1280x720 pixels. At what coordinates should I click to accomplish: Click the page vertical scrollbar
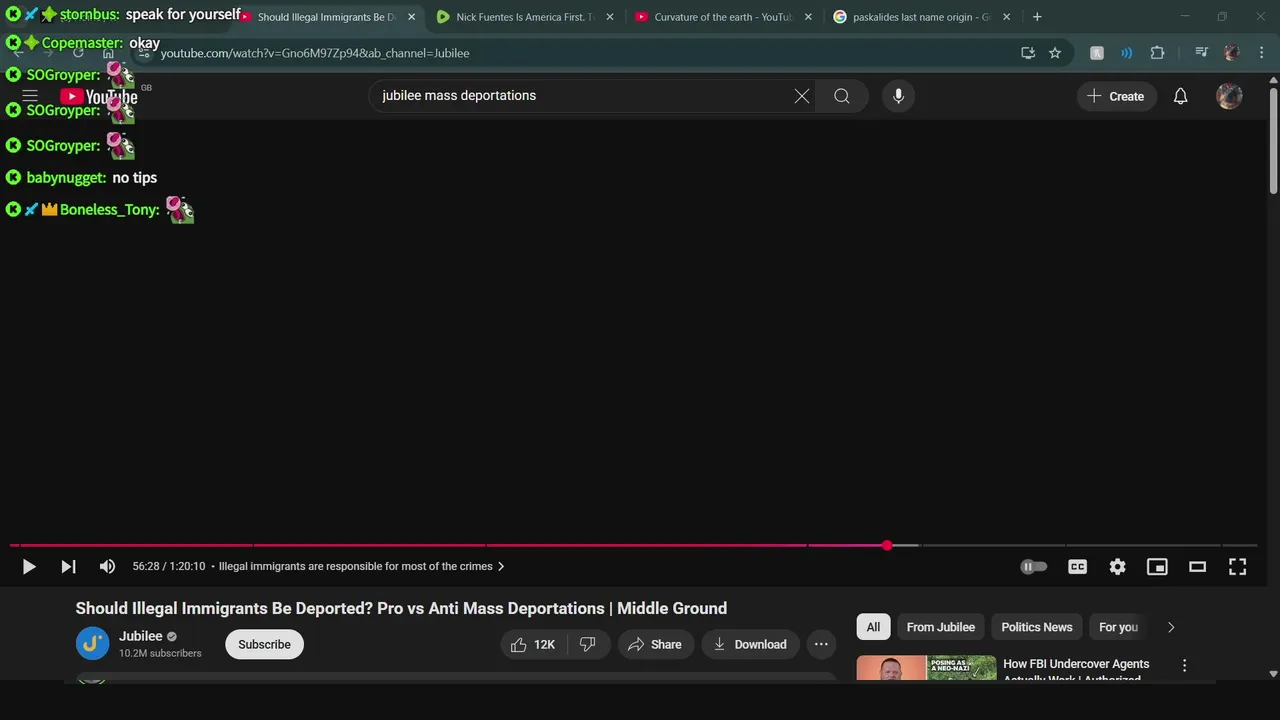tap(1273, 140)
